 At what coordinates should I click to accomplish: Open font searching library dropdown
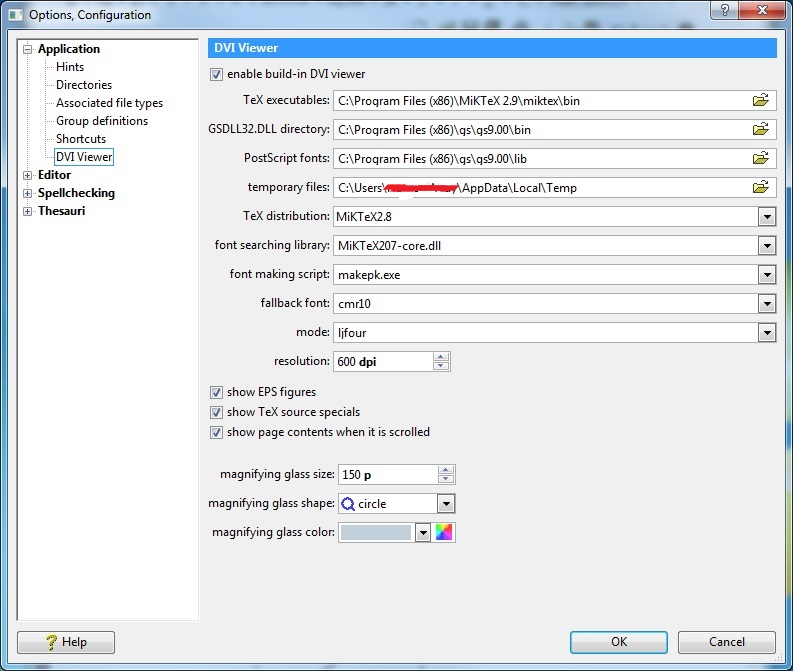pyautogui.click(x=767, y=246)
